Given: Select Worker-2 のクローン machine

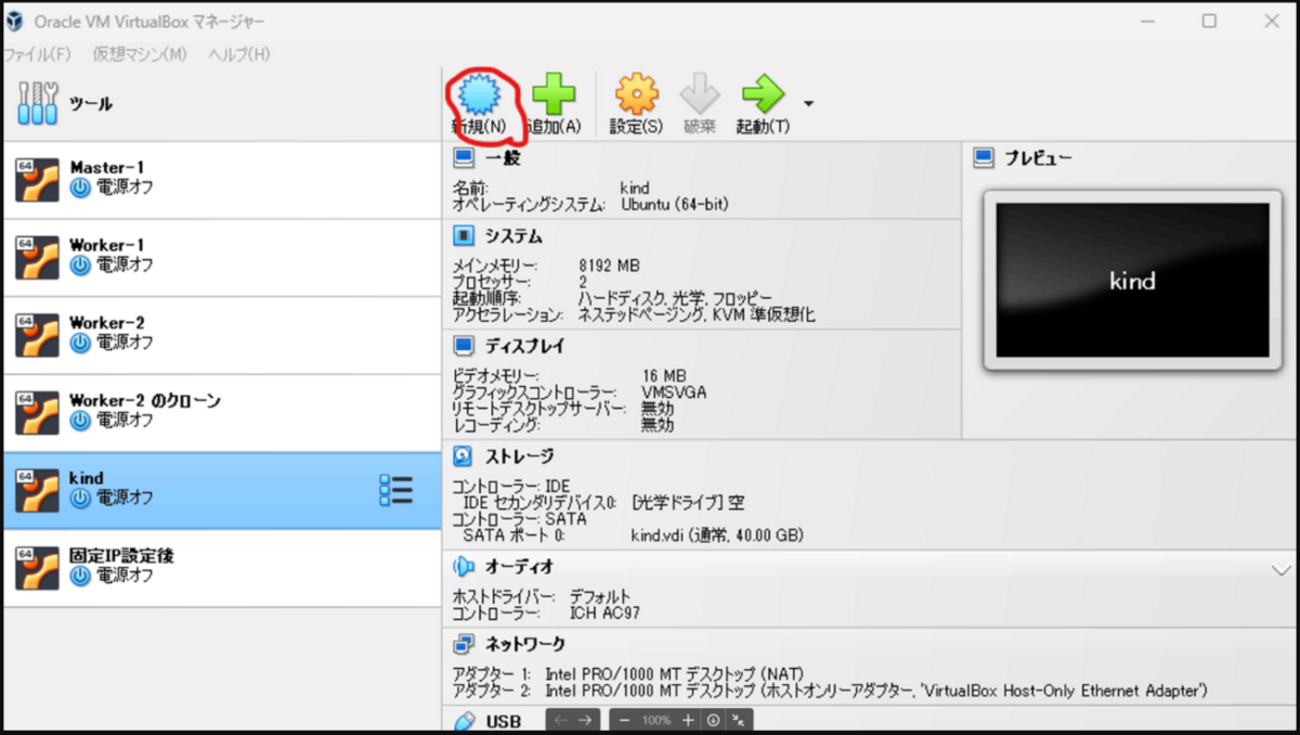Looking at the screenshot, I should [222, 413].
